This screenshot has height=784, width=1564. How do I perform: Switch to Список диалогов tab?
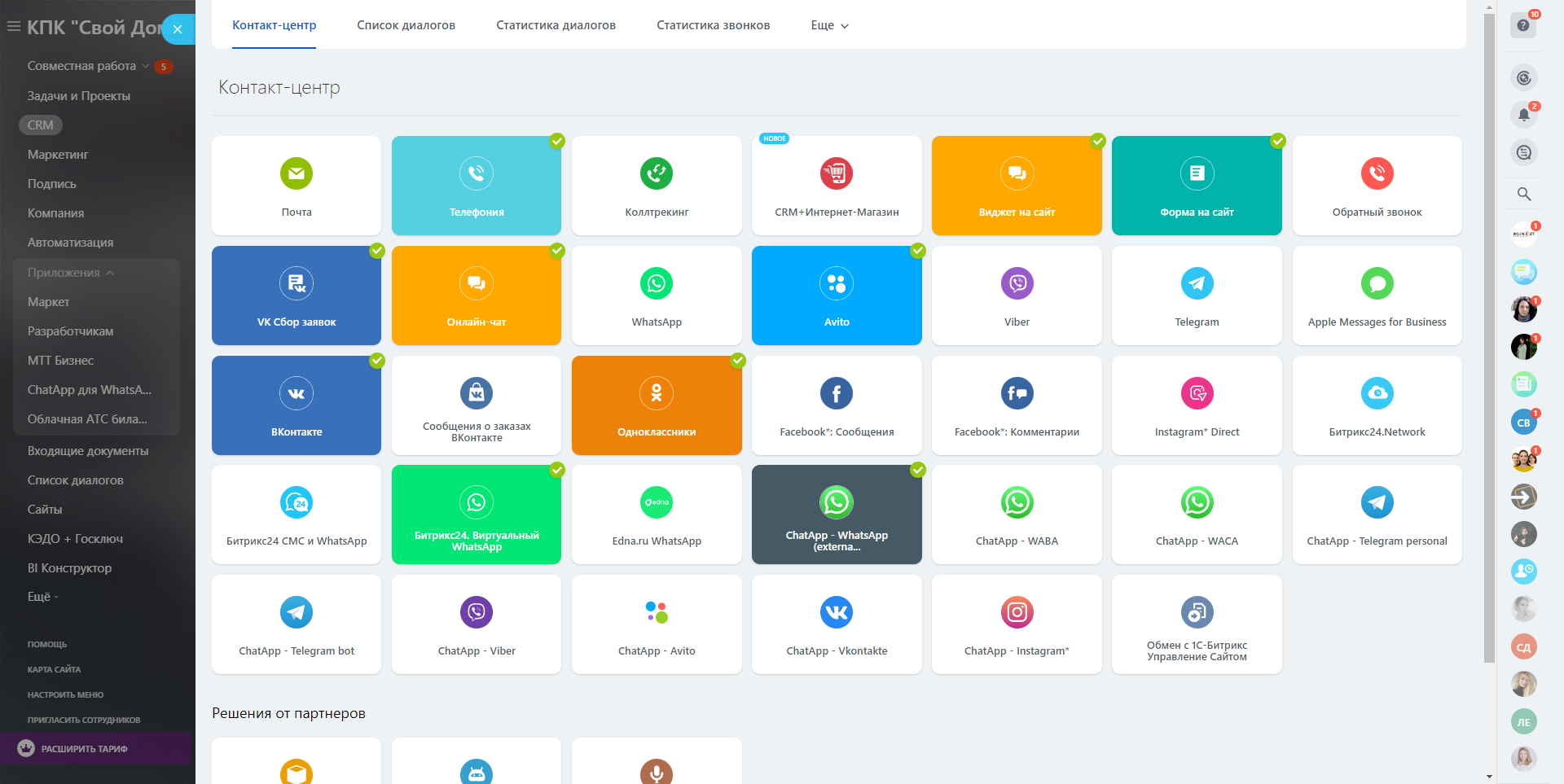tap(406, 25)
